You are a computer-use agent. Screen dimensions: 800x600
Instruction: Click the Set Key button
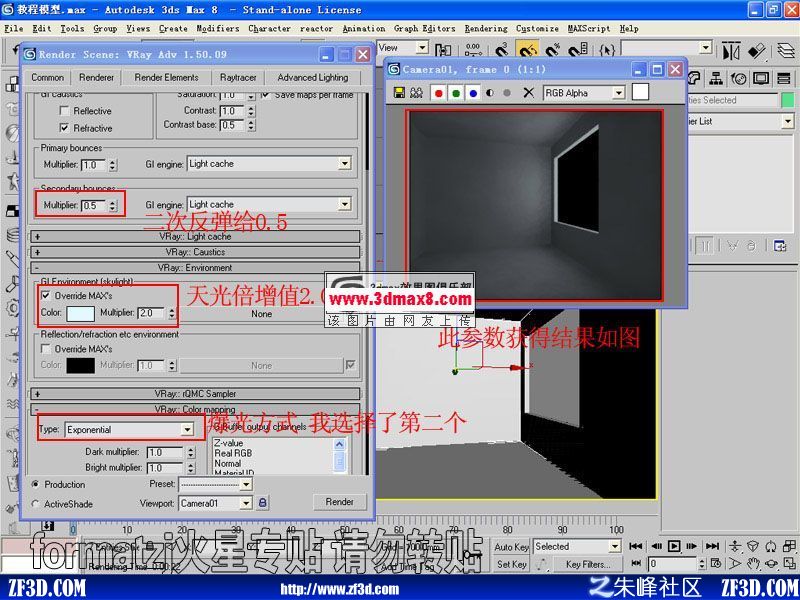coord(511,564)
